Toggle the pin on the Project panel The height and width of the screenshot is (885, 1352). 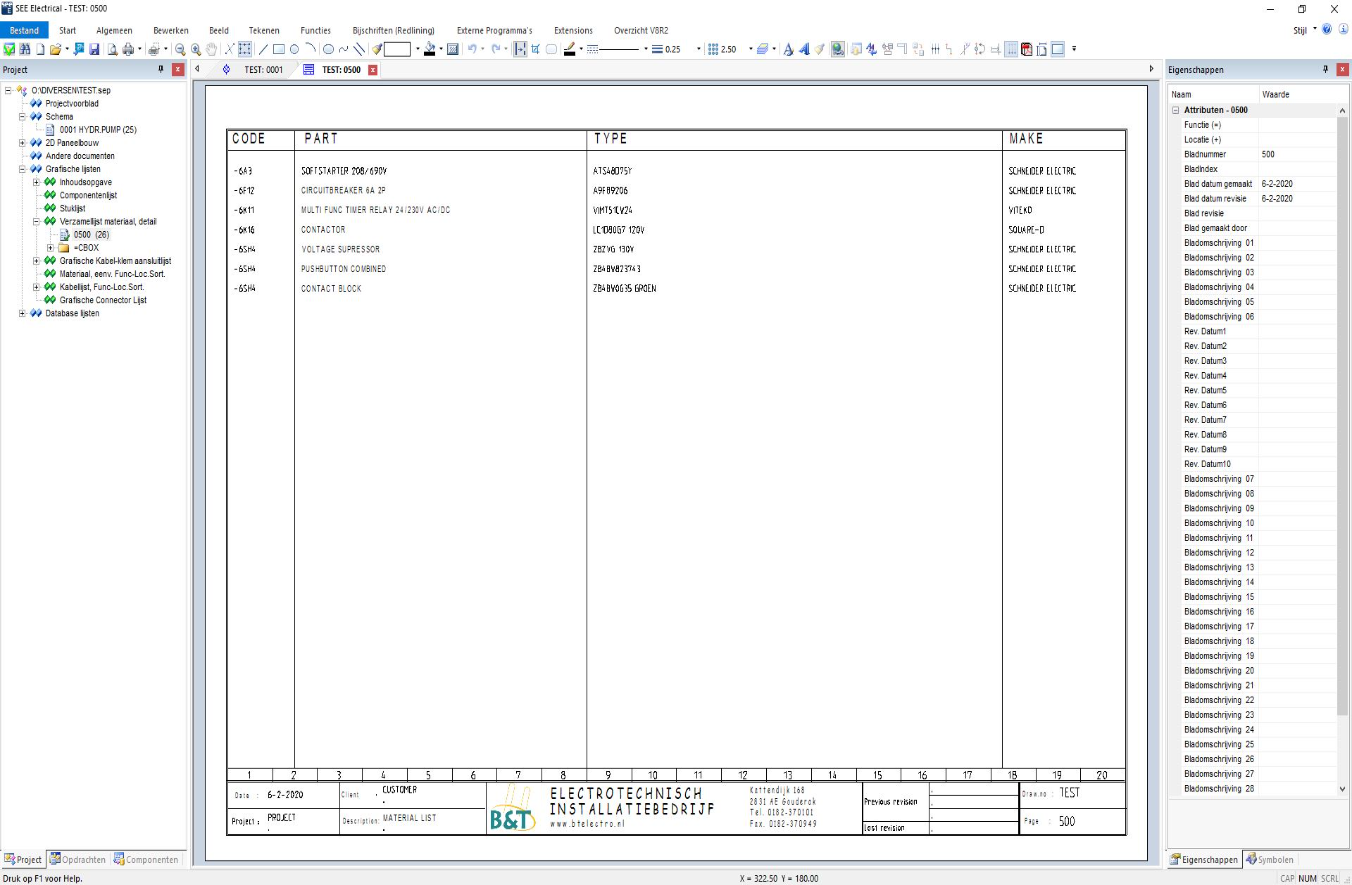pos(161,69)
